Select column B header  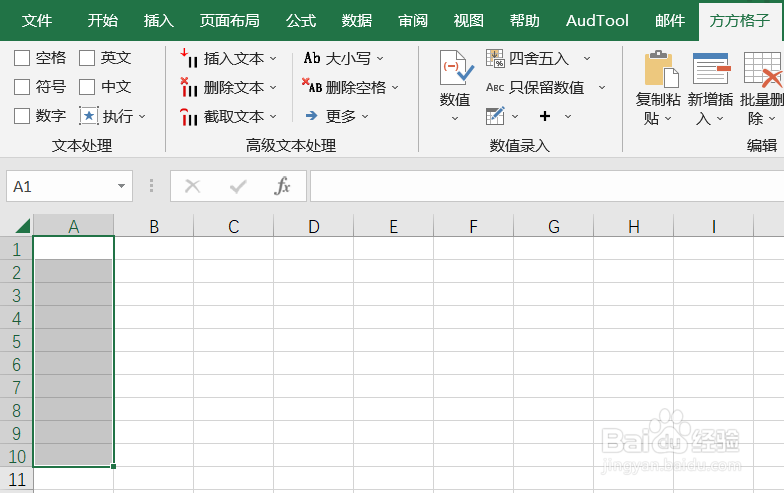click(154, 226)
